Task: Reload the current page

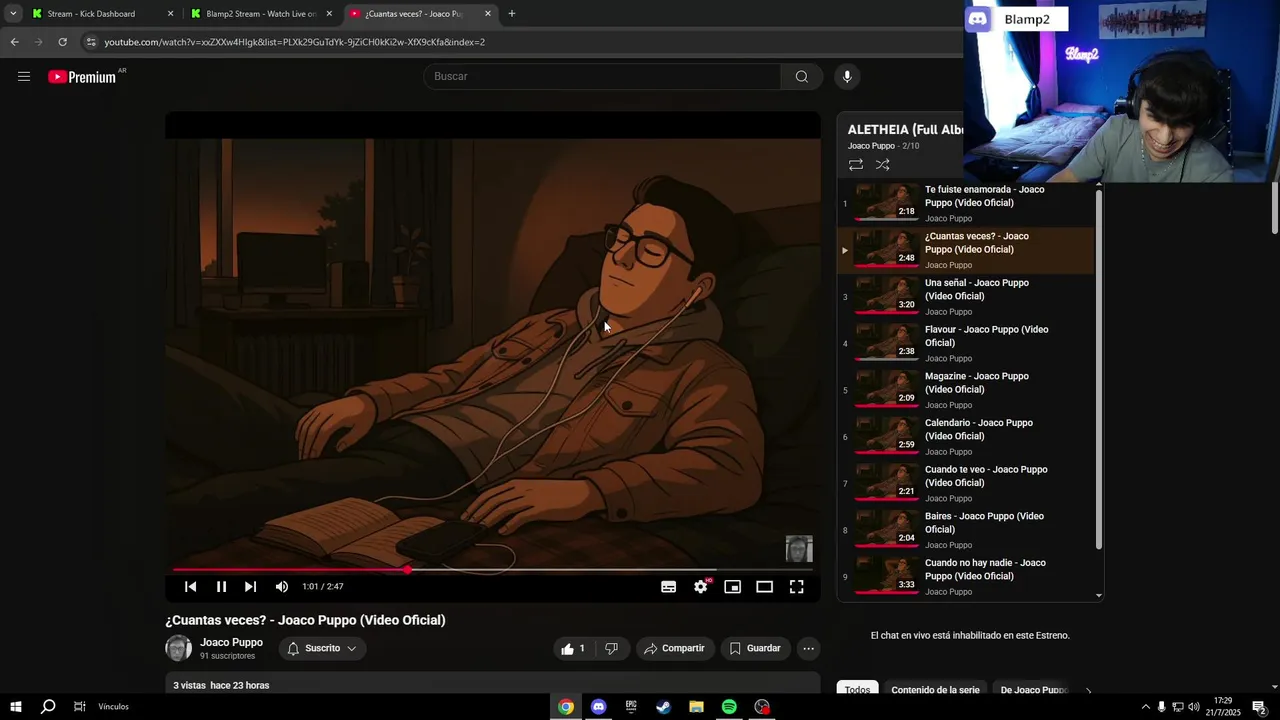Action: (62, 42)
